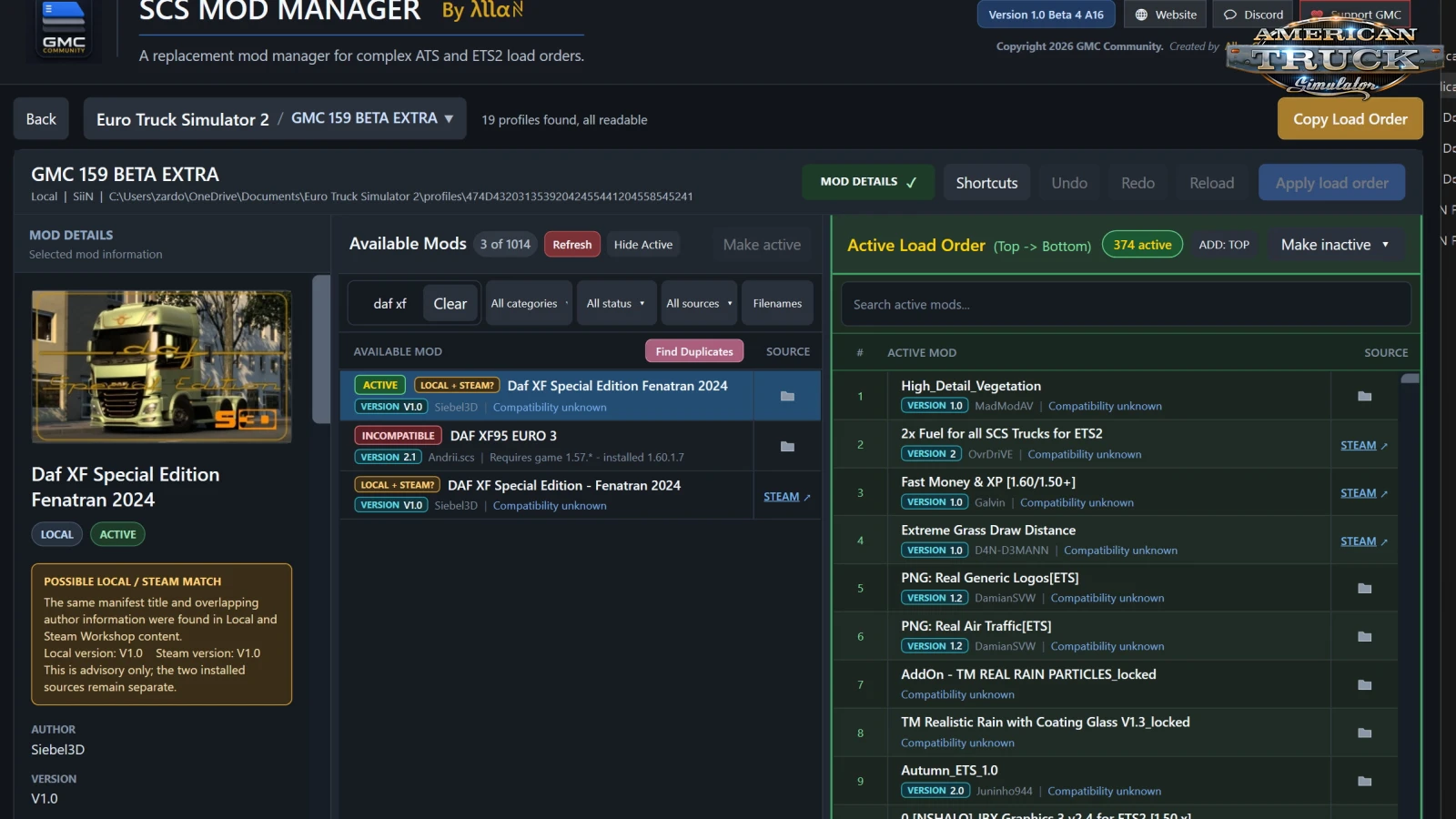Screen dimensions: 1456x819
Task: Click the Undo button
Action: tap(1069, 183)
